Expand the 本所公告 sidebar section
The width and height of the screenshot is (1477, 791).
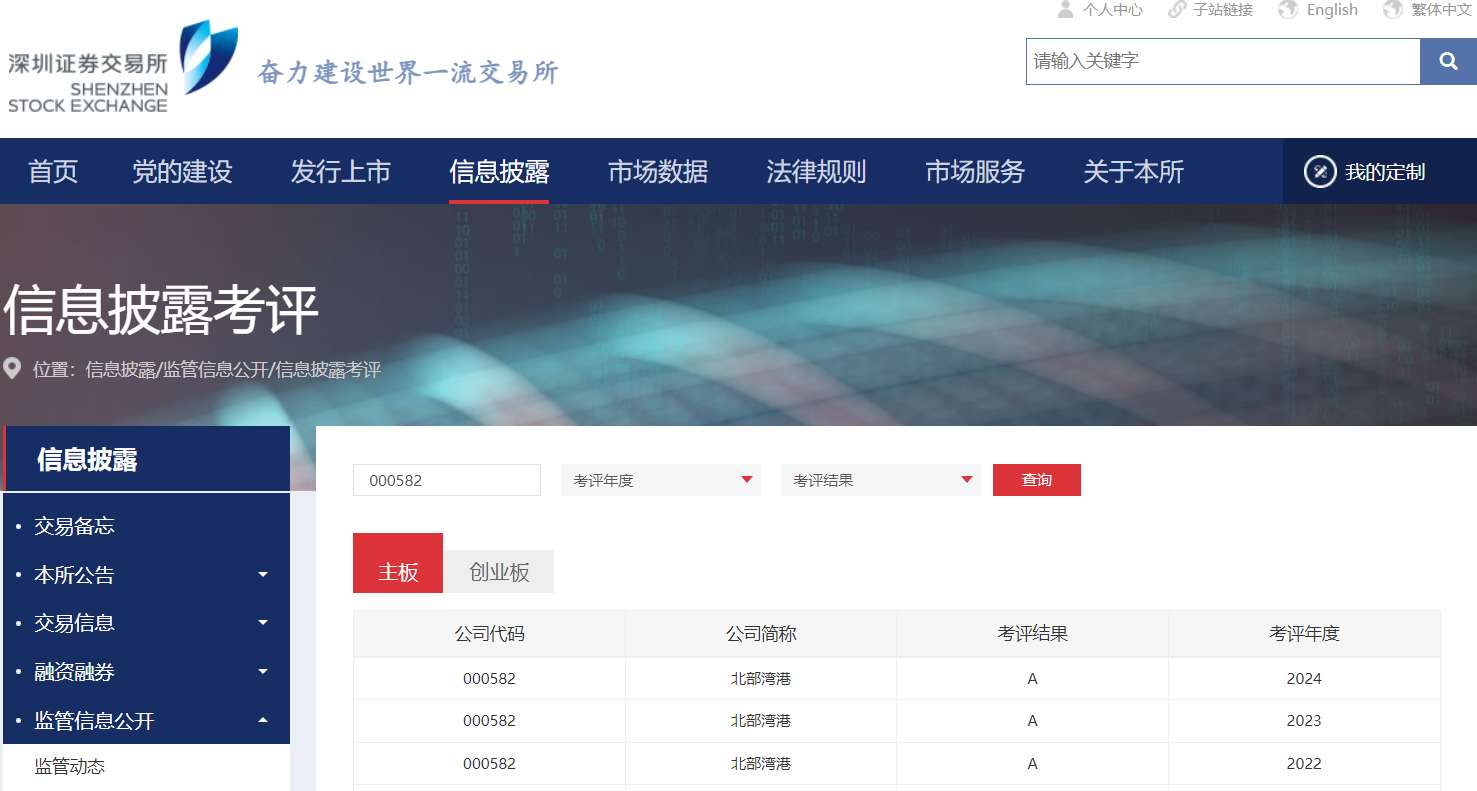(x=263, y=575)
